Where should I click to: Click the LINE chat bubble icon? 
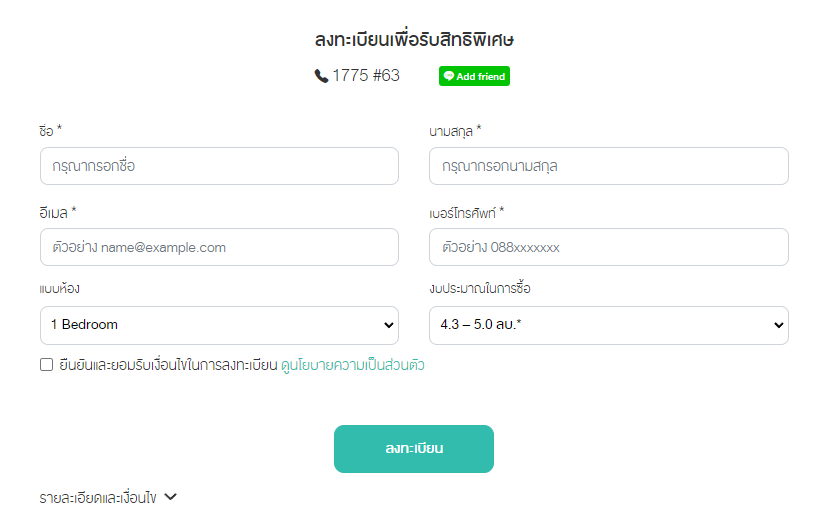click(x=448, y=76)
